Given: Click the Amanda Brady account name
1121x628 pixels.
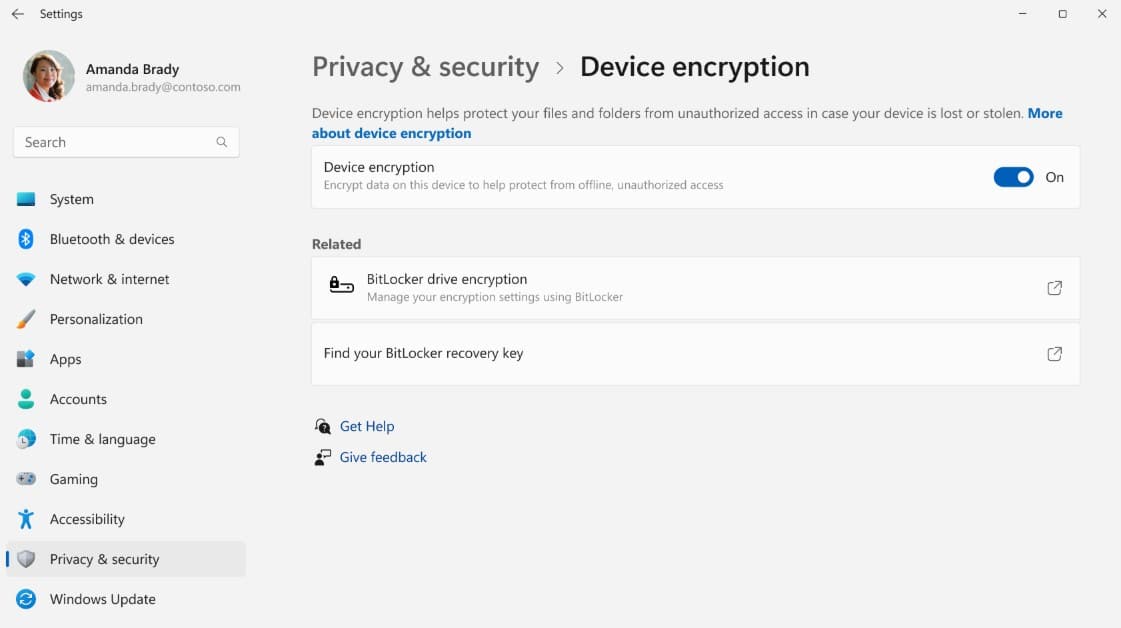Looking at the screenshot, I should pos(132,69).
